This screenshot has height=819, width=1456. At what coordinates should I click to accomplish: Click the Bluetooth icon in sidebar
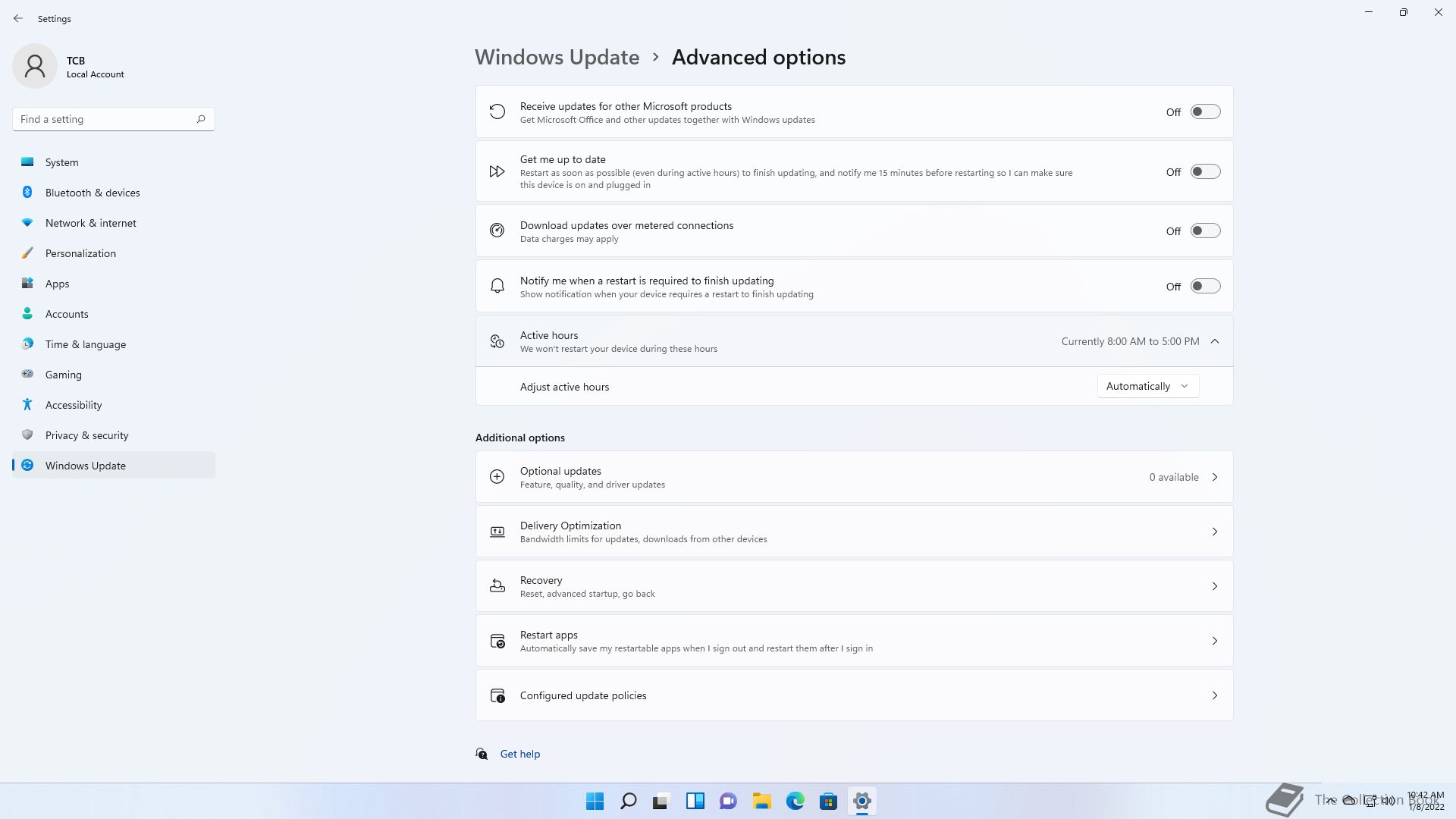coord(27,192)
